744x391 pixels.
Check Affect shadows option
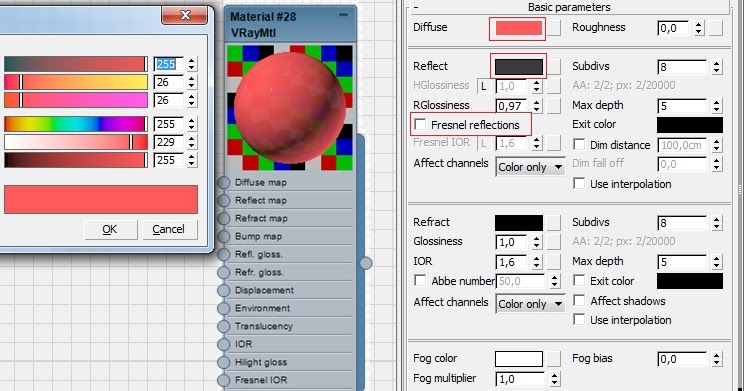click(579, 300)
